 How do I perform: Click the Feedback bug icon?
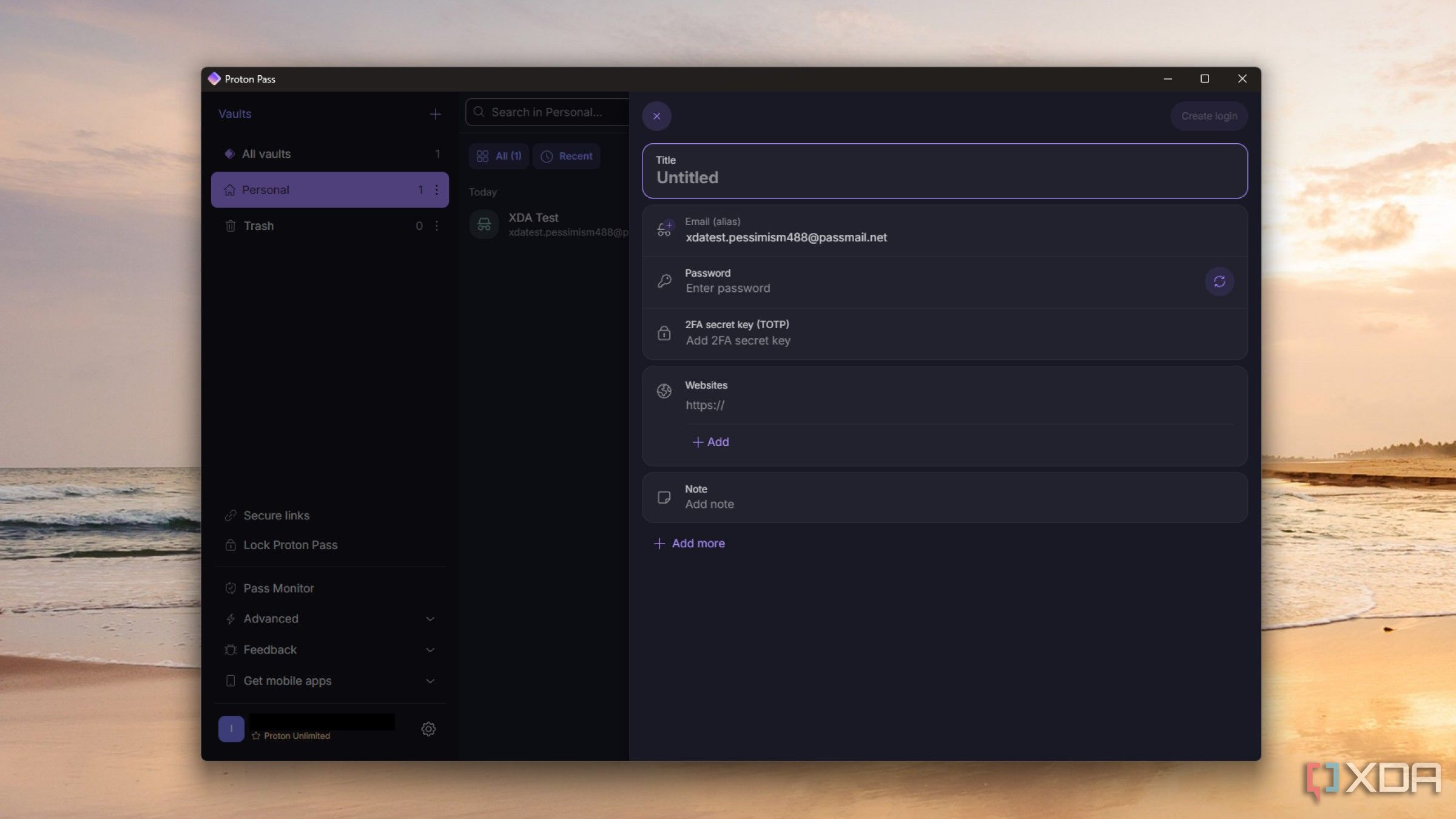231,650
